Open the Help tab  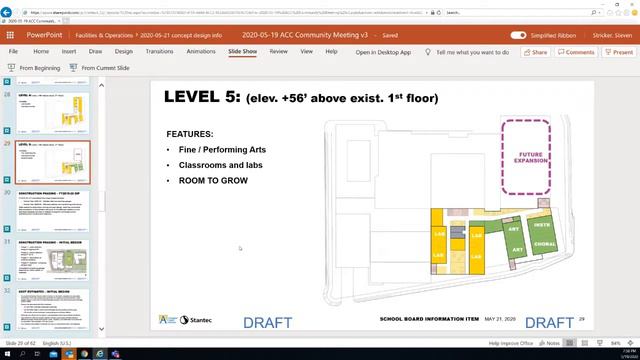coord(331,51)
